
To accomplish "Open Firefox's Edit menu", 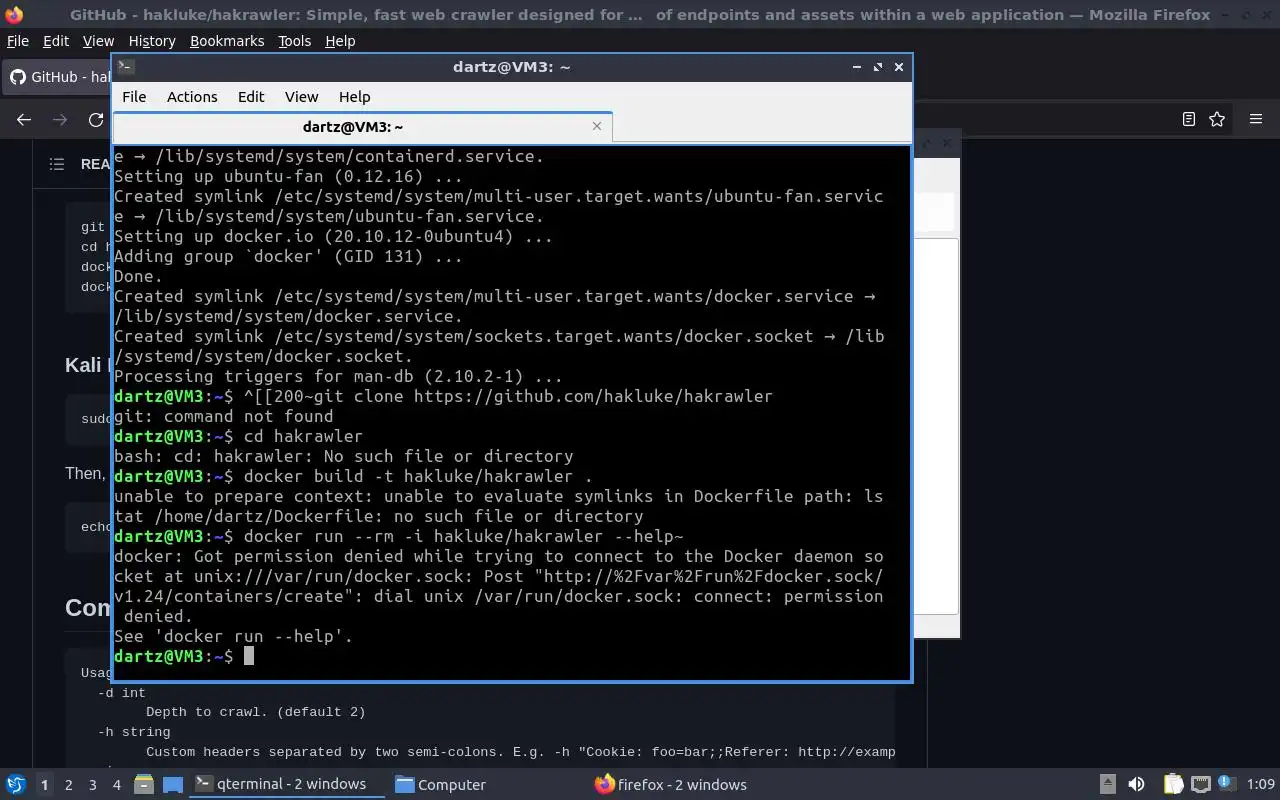I will point(56,41).
